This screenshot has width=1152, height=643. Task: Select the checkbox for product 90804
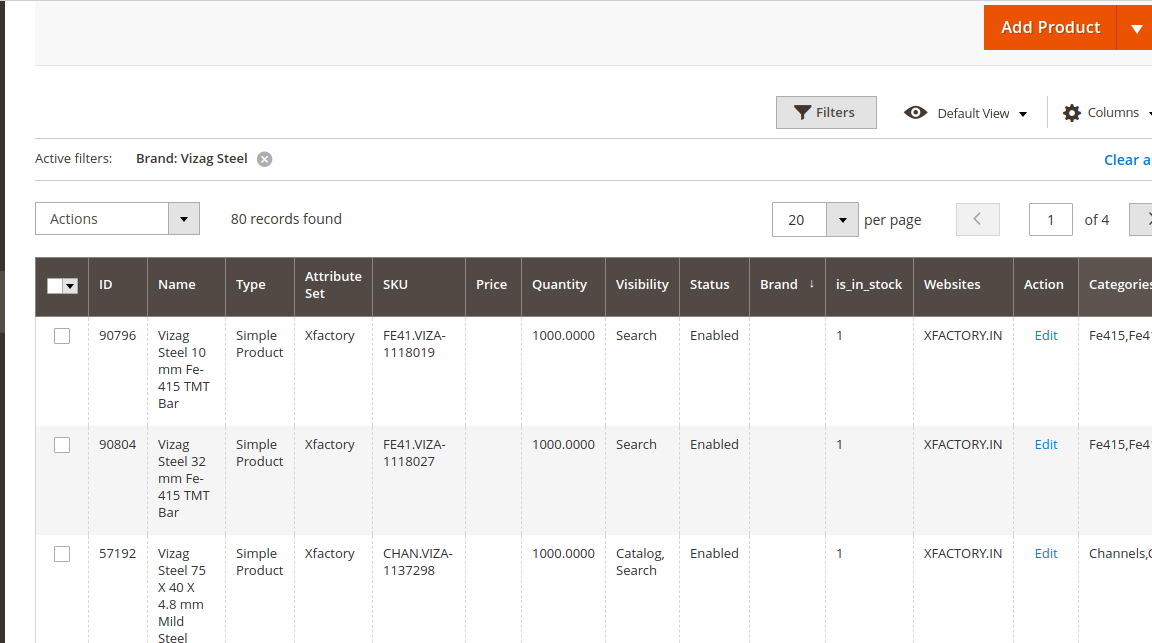coord(62,445)
